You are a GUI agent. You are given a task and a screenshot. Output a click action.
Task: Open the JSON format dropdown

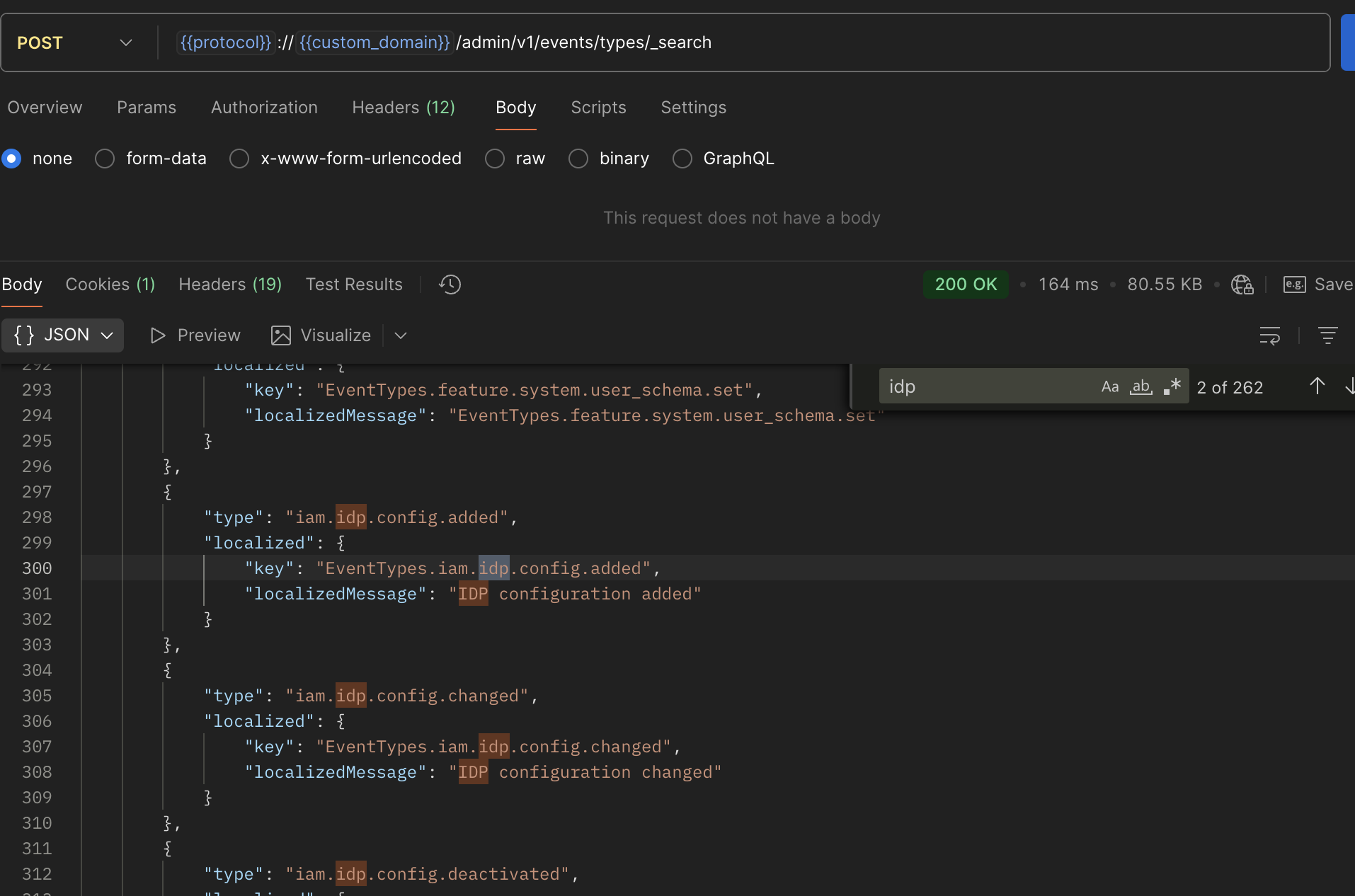pos(63,335)
